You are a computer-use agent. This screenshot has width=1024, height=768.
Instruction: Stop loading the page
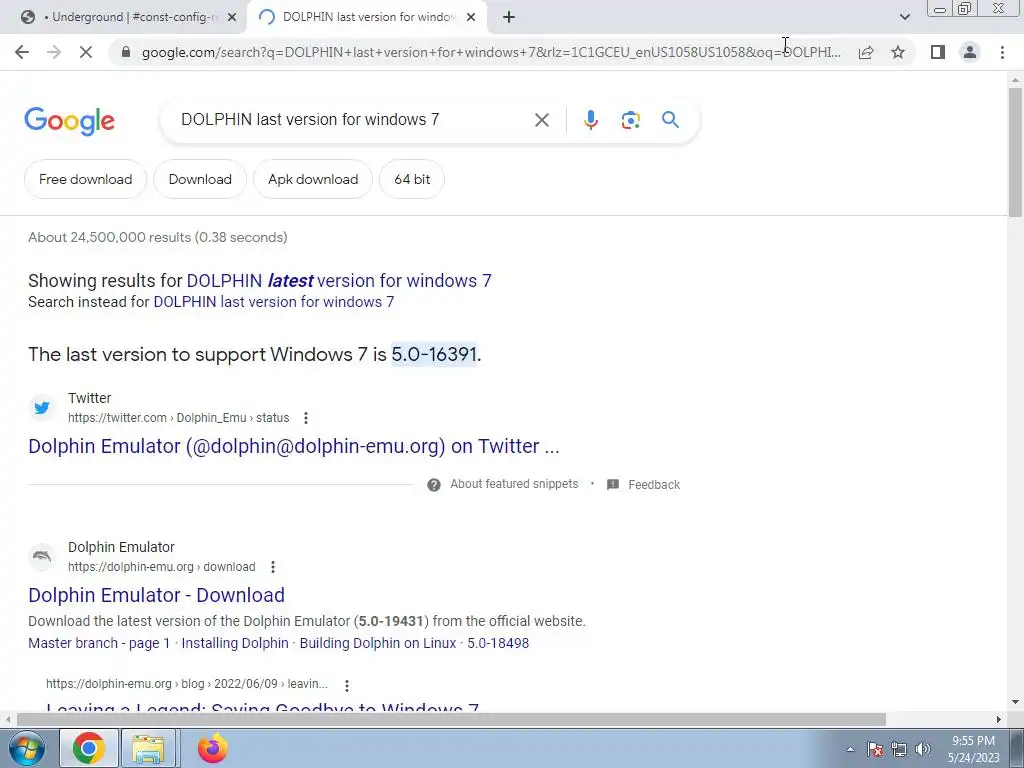[86, 52]
